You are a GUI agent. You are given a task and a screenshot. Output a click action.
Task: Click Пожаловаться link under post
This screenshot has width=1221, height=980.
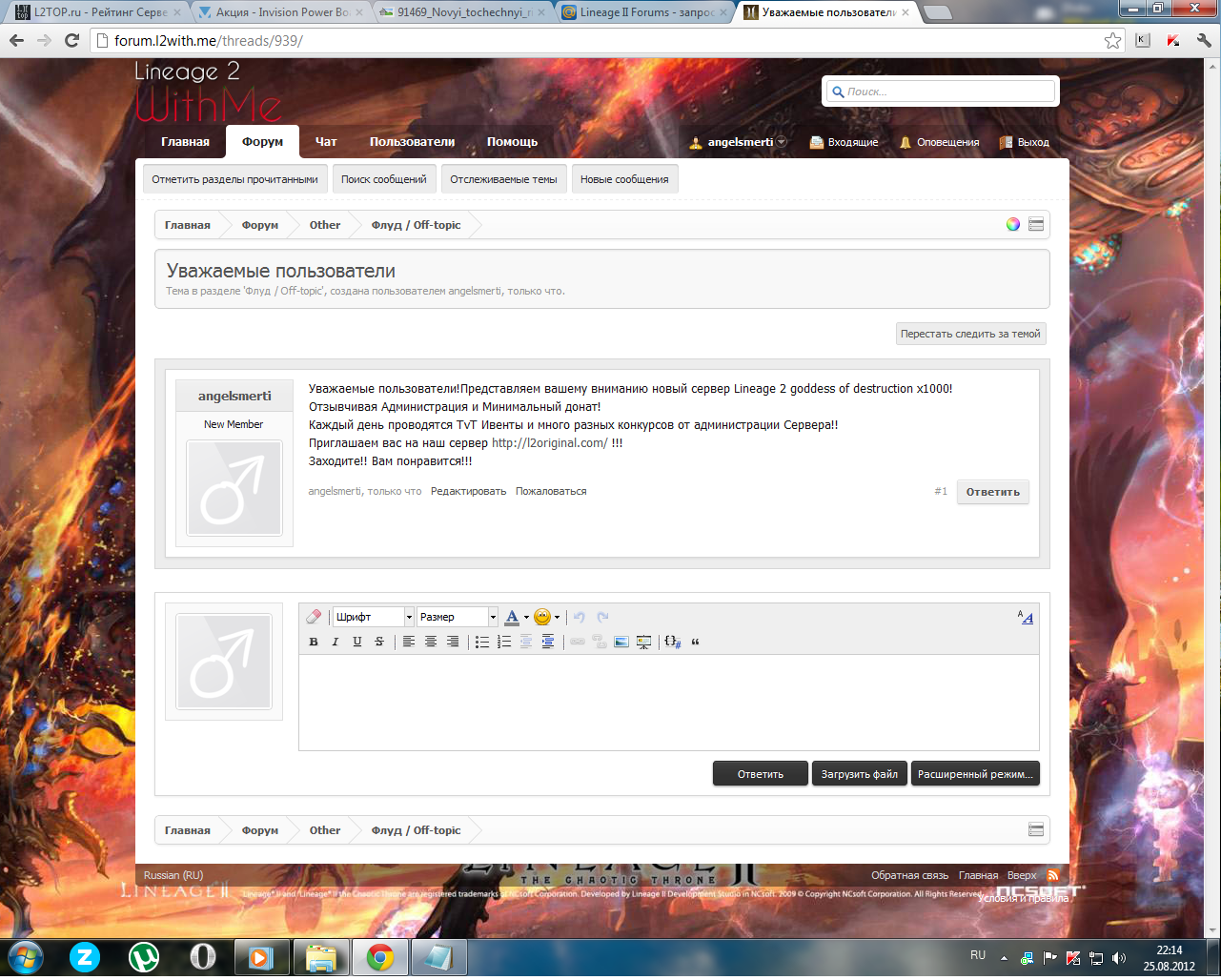point(551,491)
